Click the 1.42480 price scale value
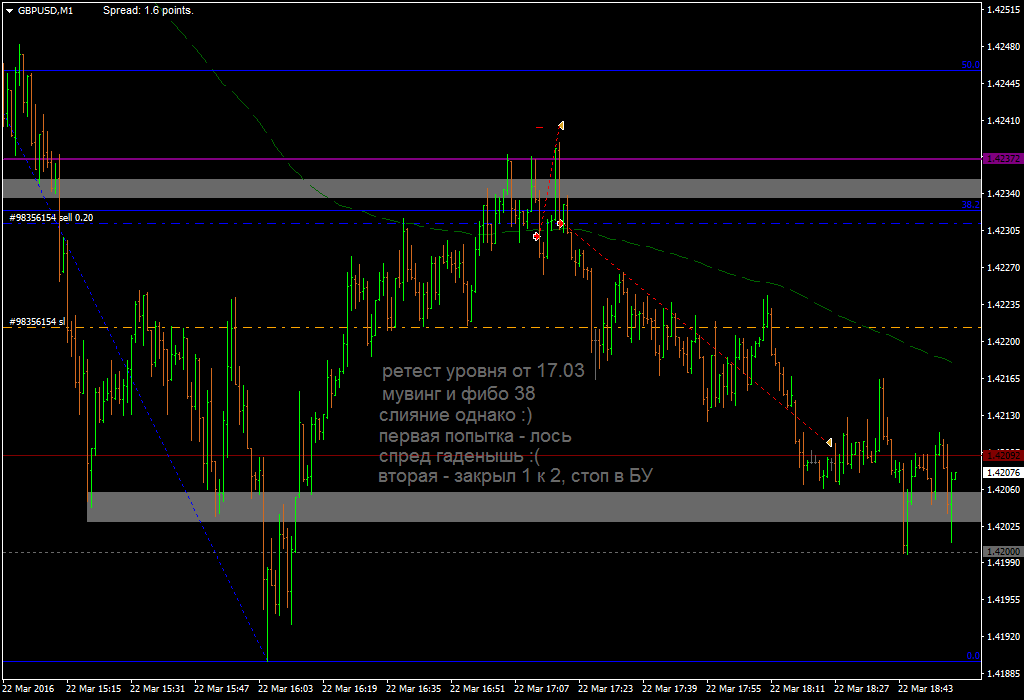 pyautogui.click(x=1003, y=46)
